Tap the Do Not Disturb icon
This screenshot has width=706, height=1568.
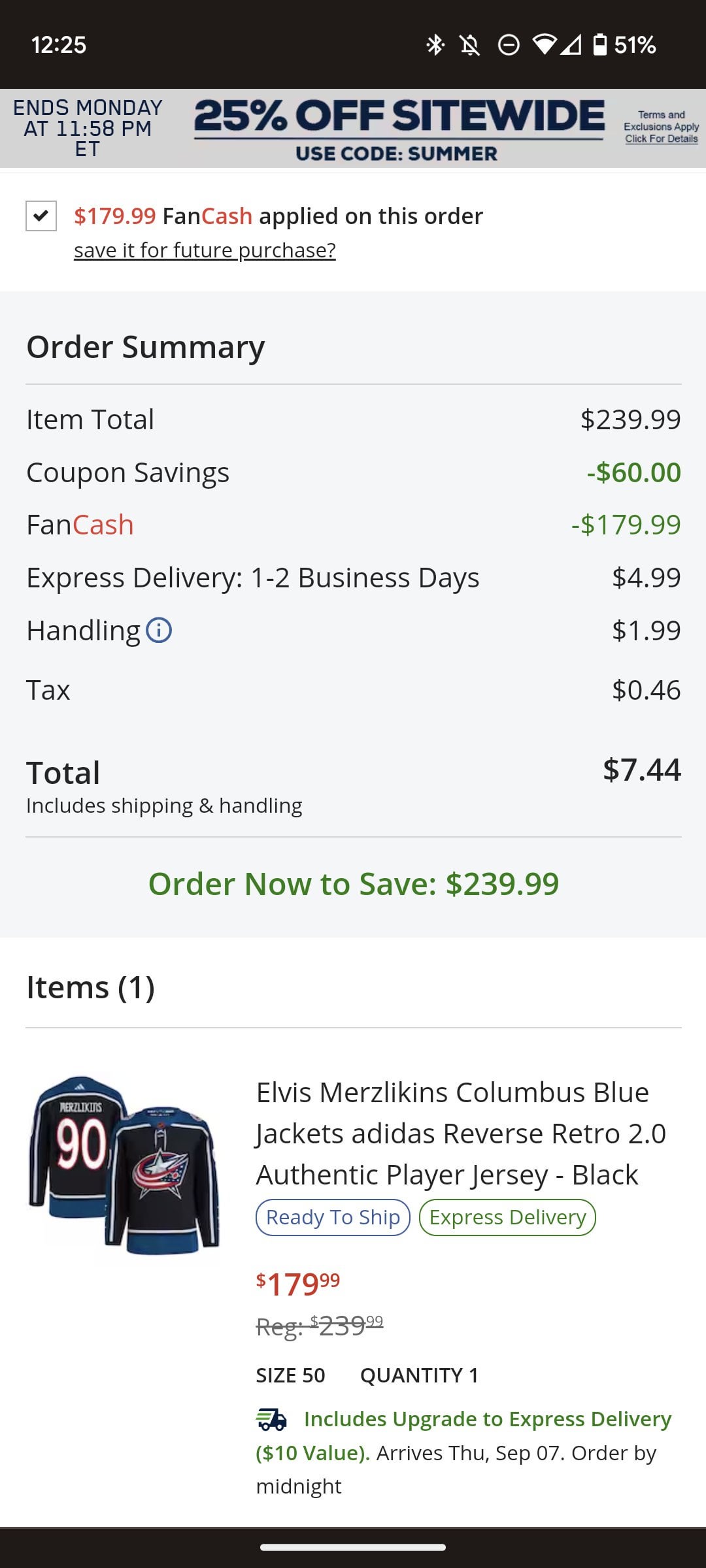tap(508, 44)
